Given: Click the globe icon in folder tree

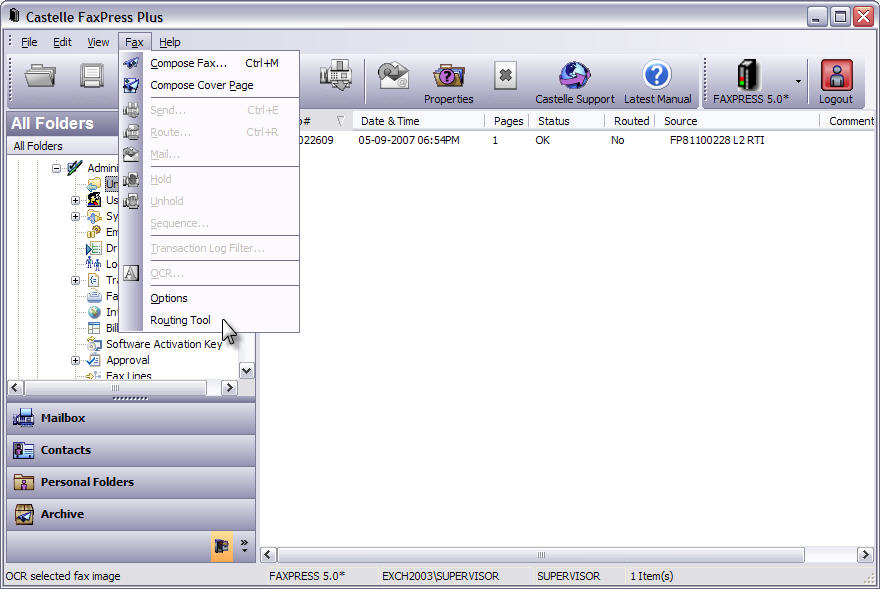Looking at the screenshot, I should 94,312.
